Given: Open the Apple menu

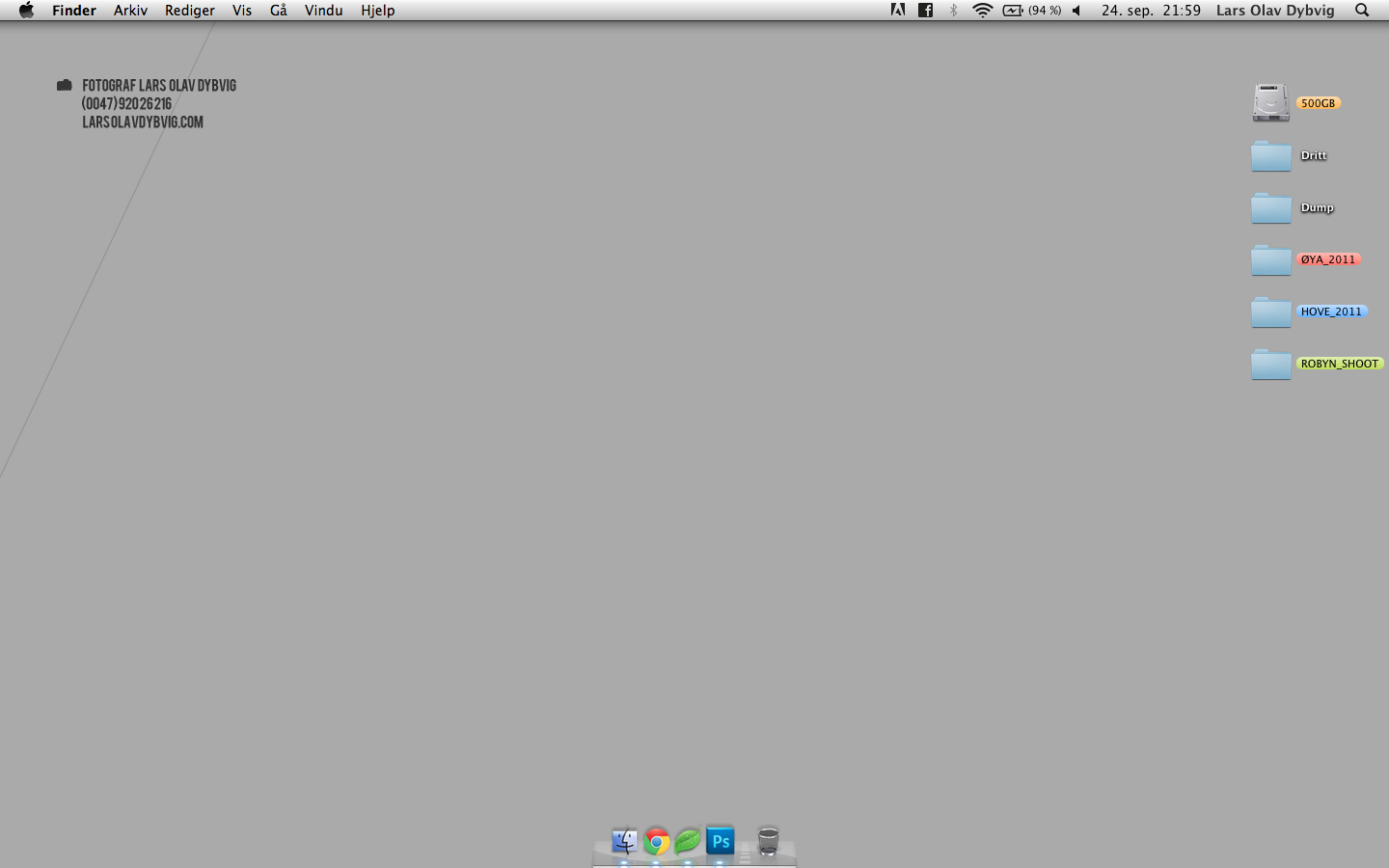Looking at the screenshot, I should pyautogui.click(x=26, y=11).
